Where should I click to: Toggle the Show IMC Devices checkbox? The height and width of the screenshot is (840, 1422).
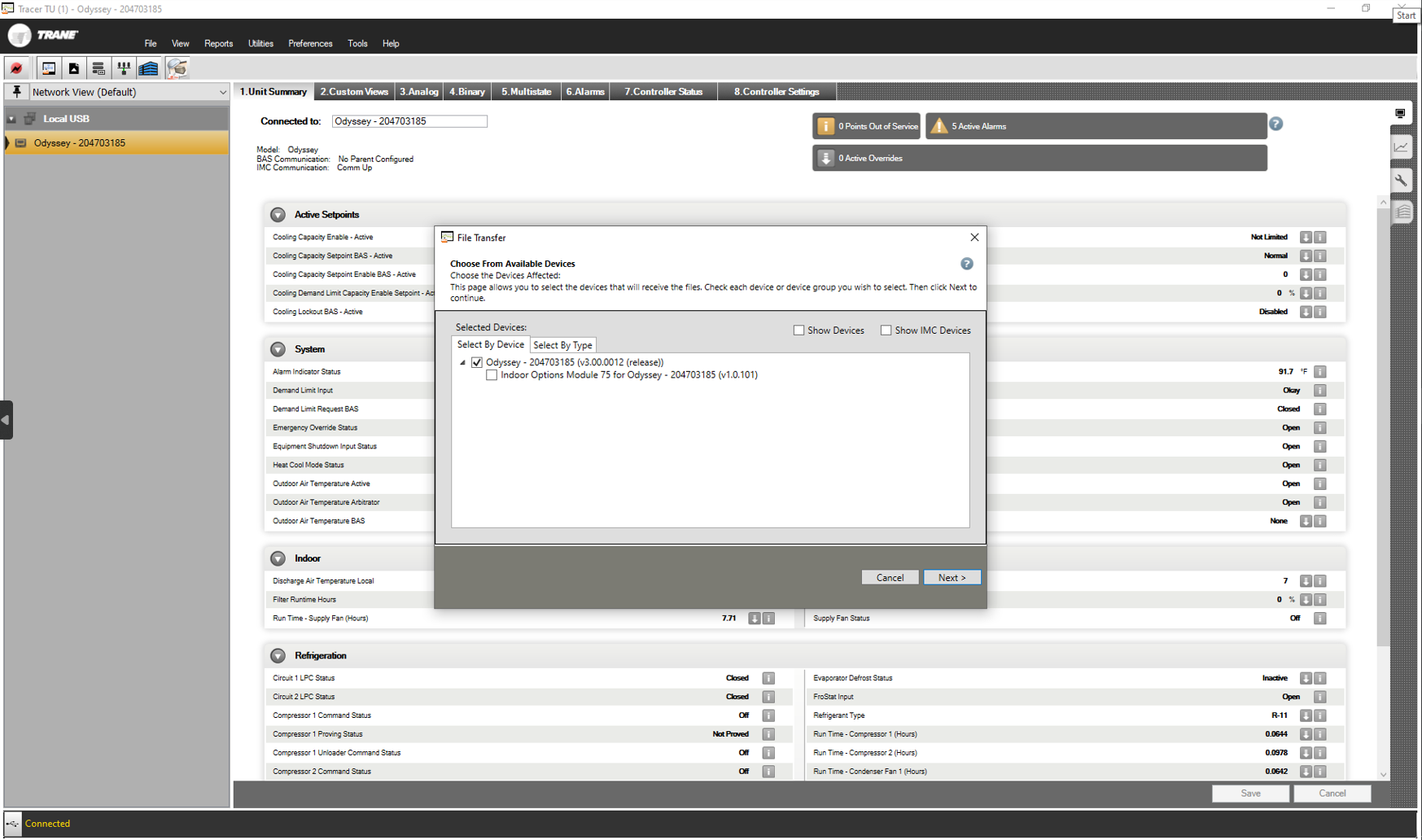pos(886,330)
